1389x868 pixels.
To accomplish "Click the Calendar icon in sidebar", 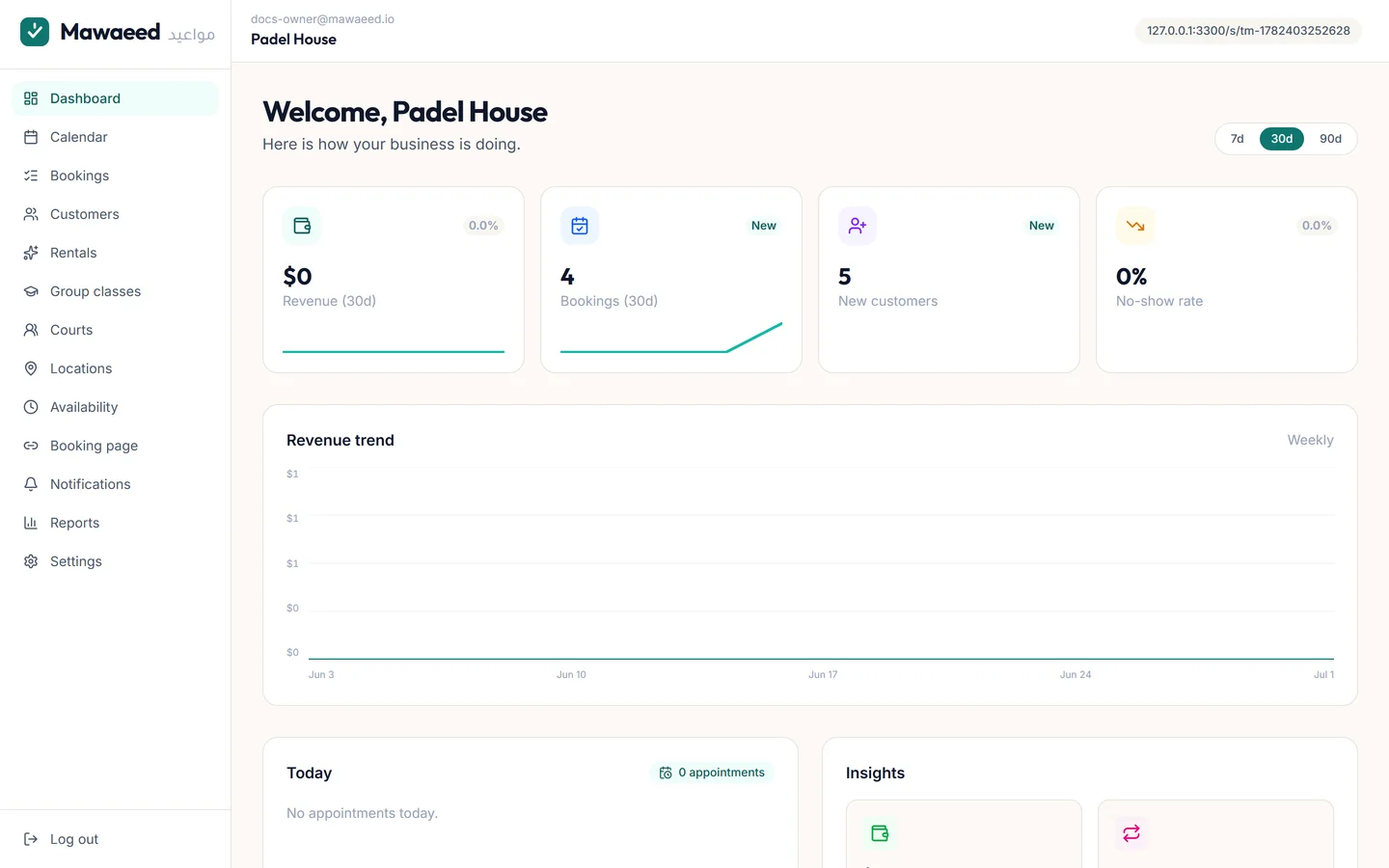I will 31,137.
